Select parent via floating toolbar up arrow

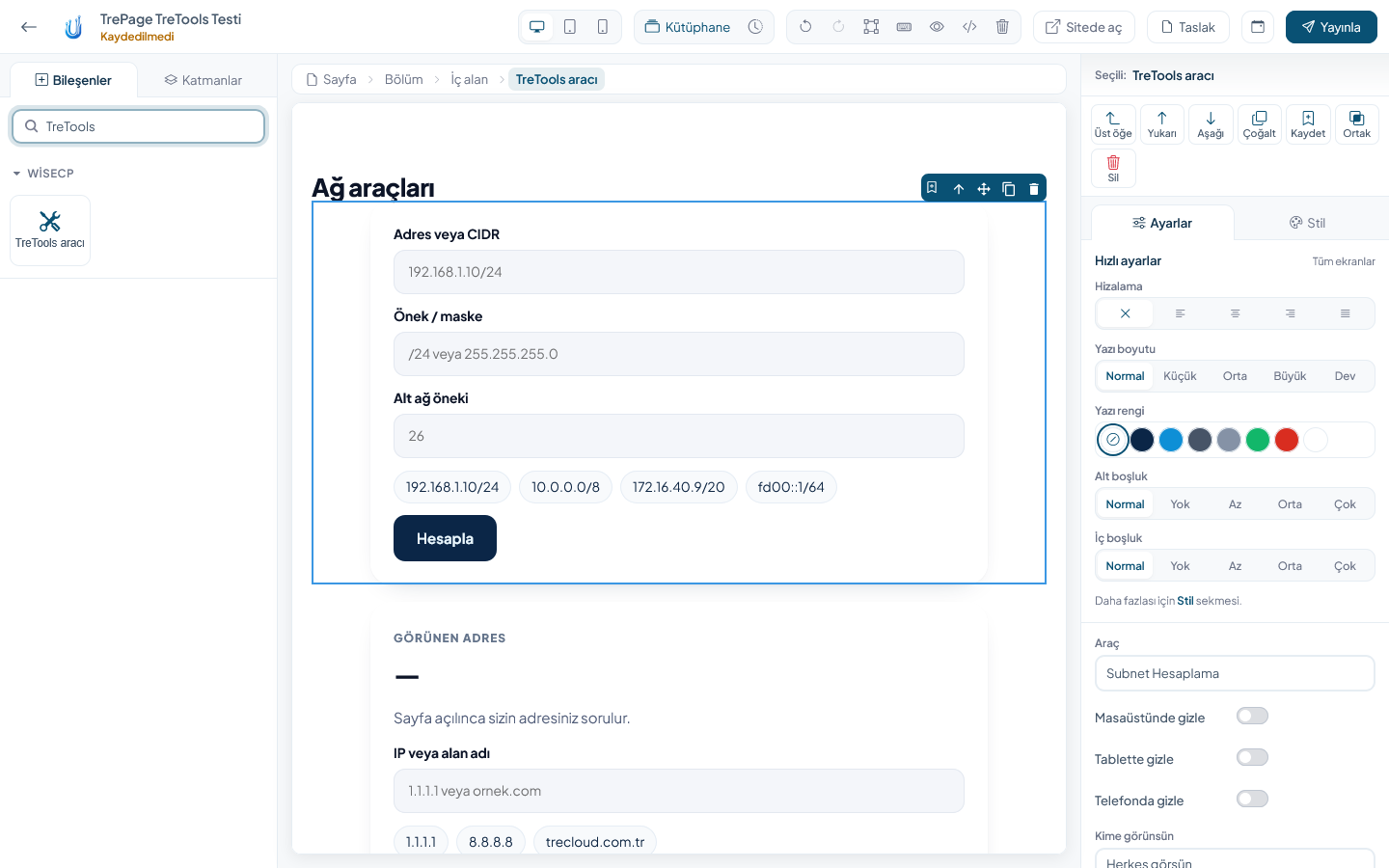[x=959, y=189]
